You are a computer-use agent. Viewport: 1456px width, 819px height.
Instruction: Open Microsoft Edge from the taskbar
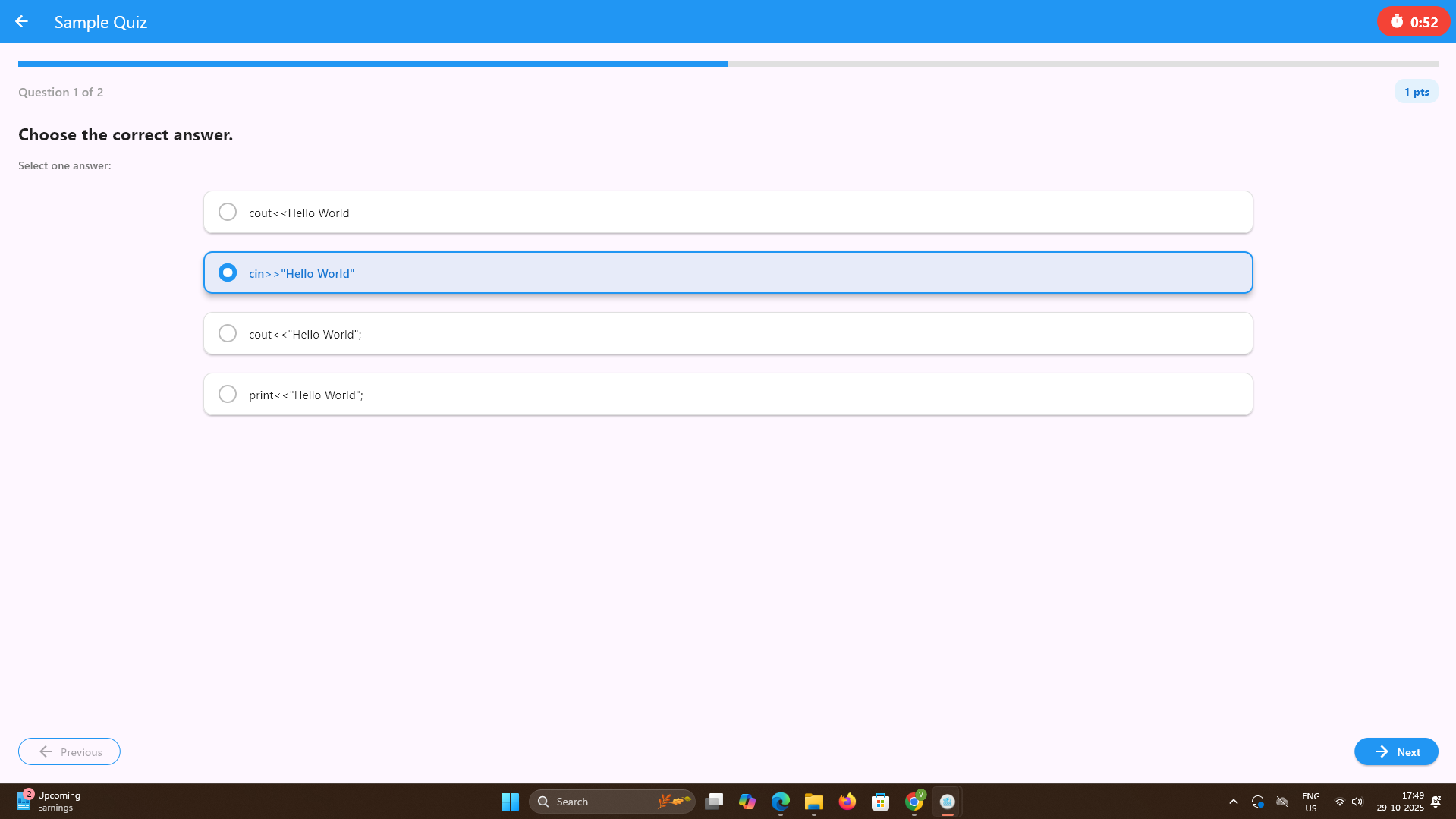(781, 802)
